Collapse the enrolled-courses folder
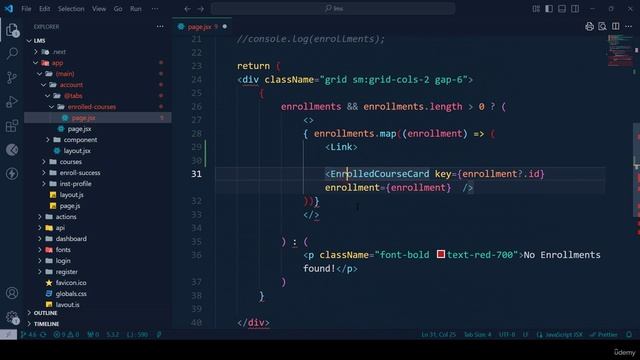Screen dimensions: 640x360 tap(51, 107)
